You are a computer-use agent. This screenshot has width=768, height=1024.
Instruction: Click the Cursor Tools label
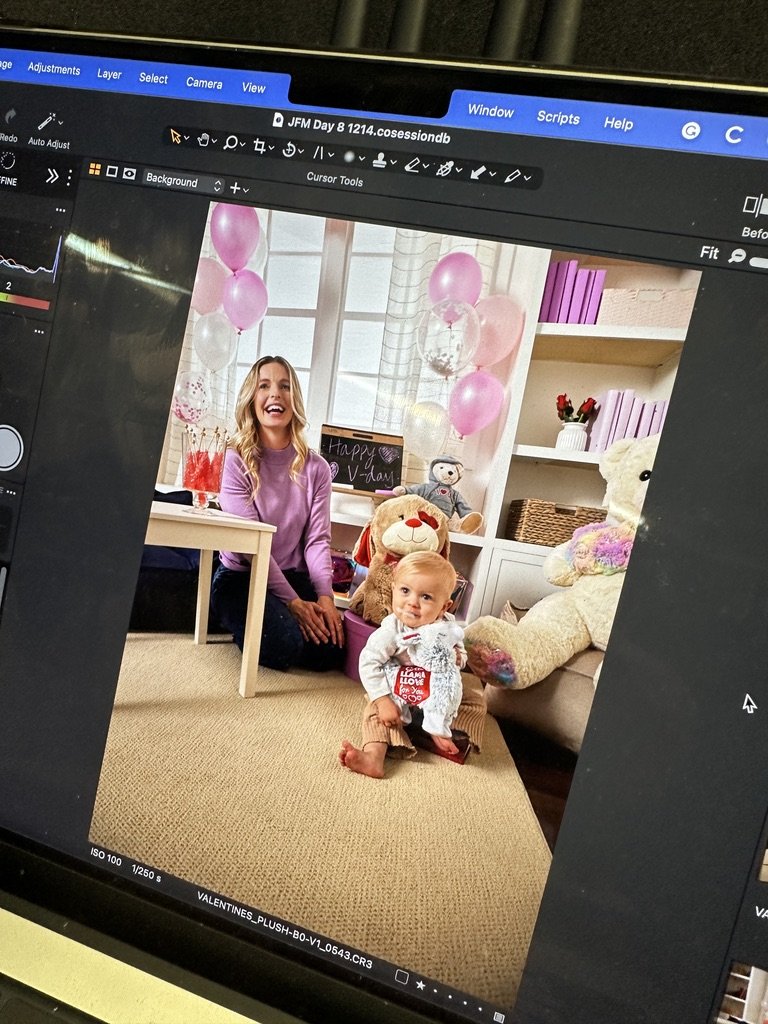(334, 180)
